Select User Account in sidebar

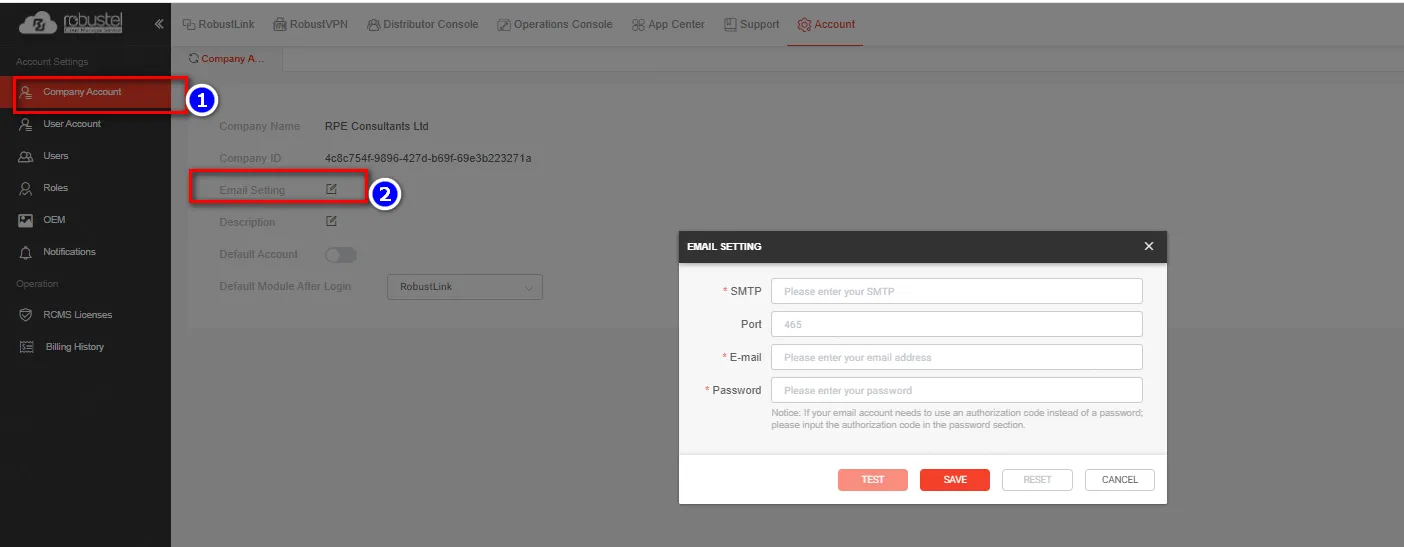(x=71, y=124)
